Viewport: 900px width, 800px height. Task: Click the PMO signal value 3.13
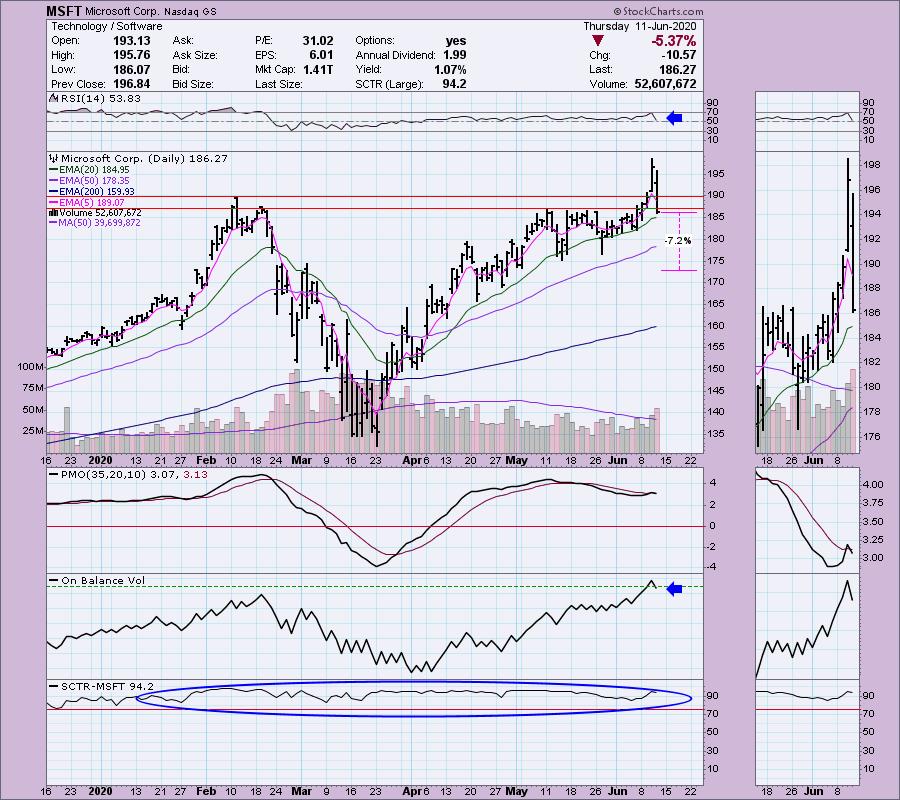click(x=196, y=475)
